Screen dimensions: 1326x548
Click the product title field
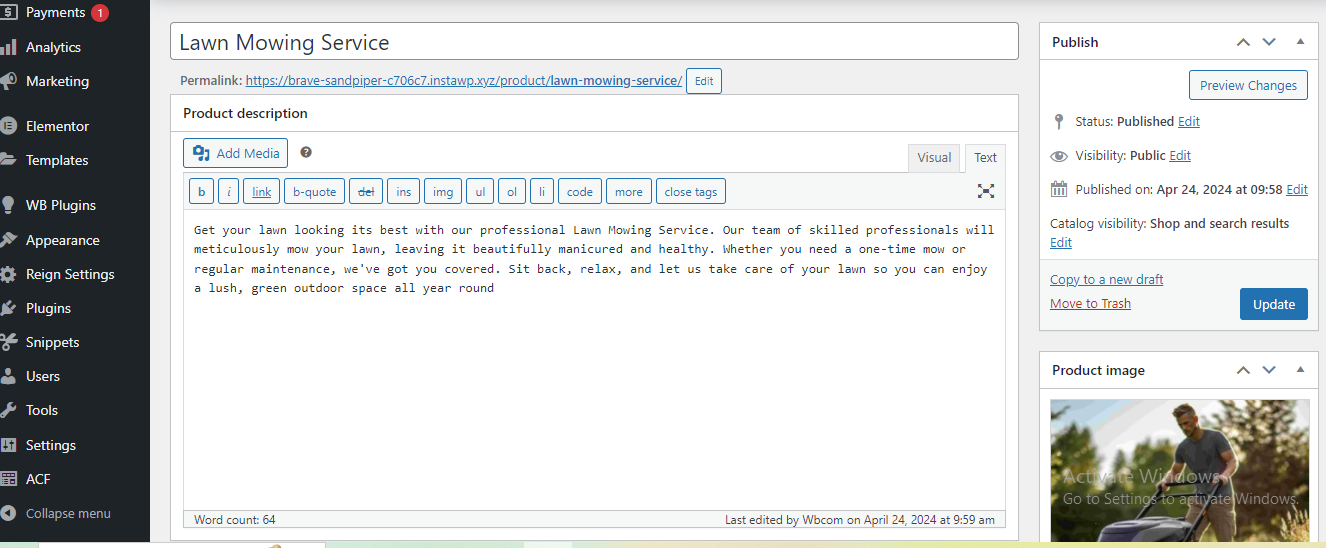[x=594, y=42]
